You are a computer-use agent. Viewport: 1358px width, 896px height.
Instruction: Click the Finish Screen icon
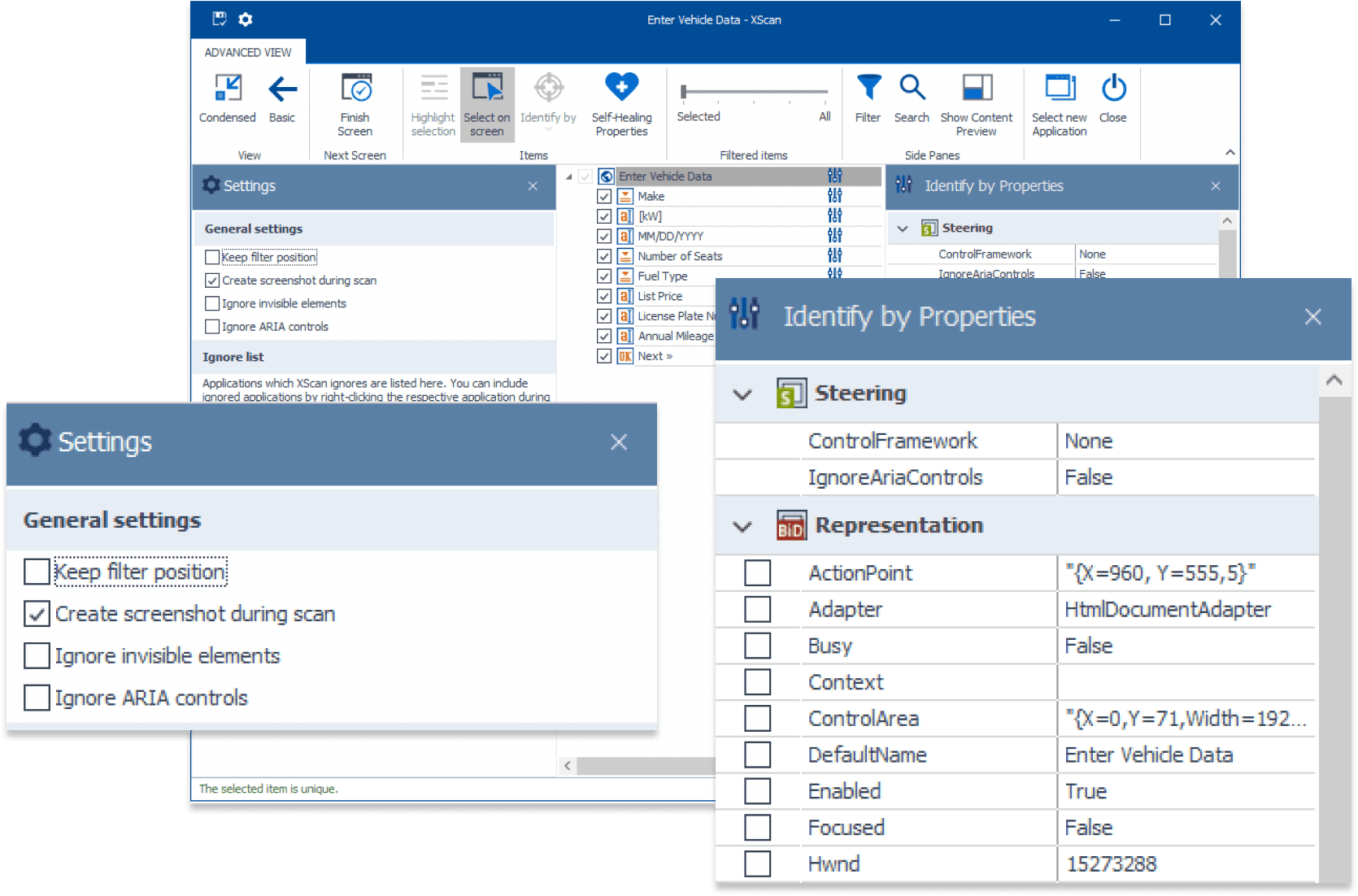(x=355, y=98)
